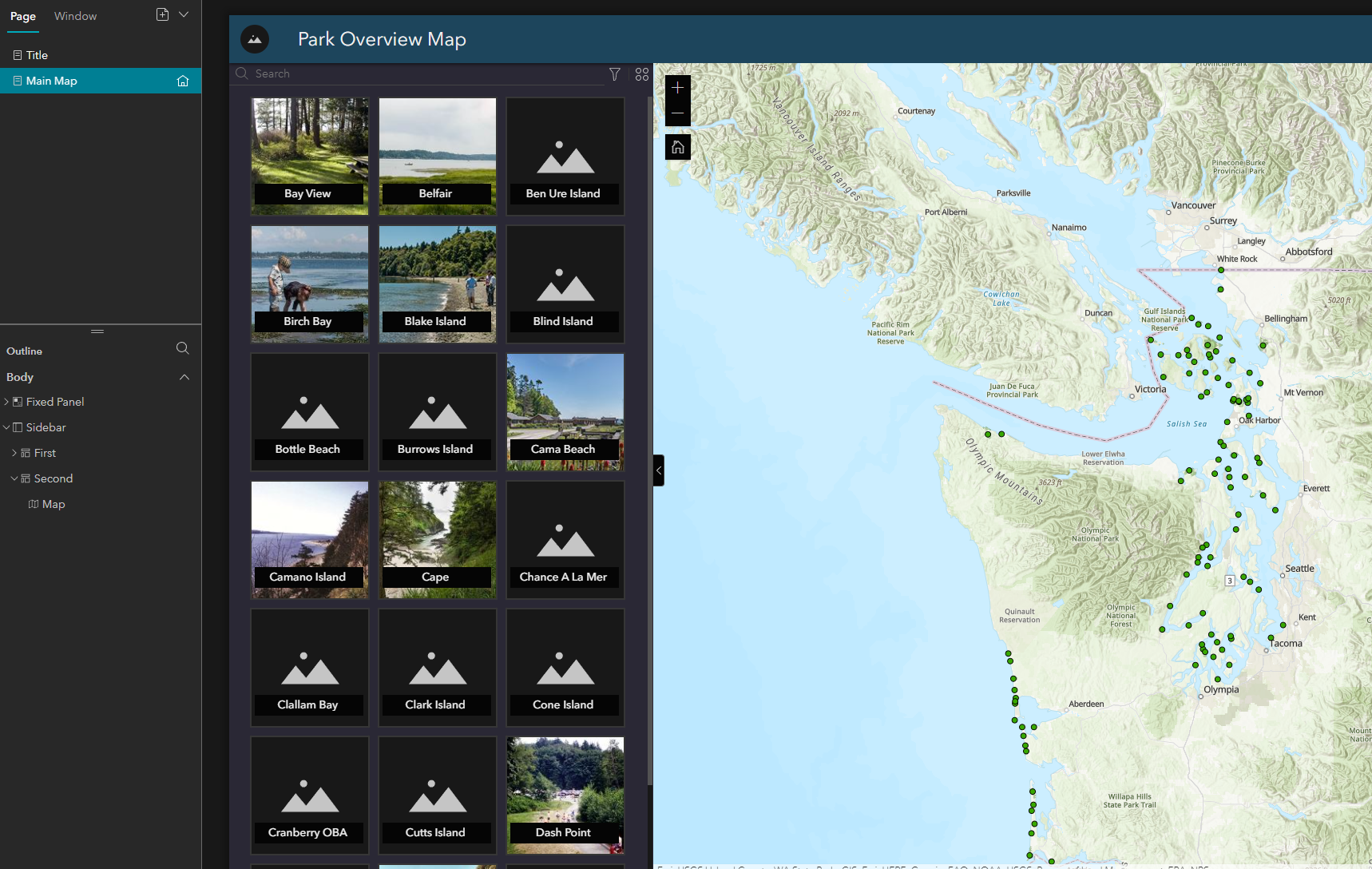Screen dimensions: 1372x869
Task: Select the Blake Island thumbnail
Action: (x=438, y=284)
